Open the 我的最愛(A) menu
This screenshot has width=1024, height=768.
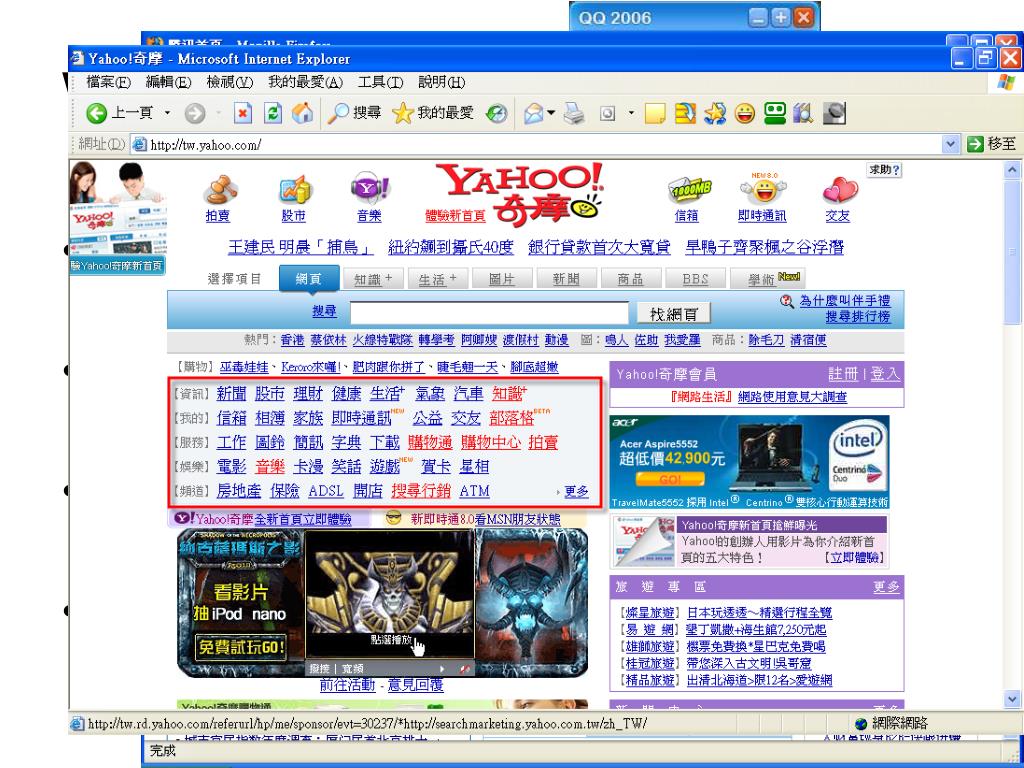point(305,82)
